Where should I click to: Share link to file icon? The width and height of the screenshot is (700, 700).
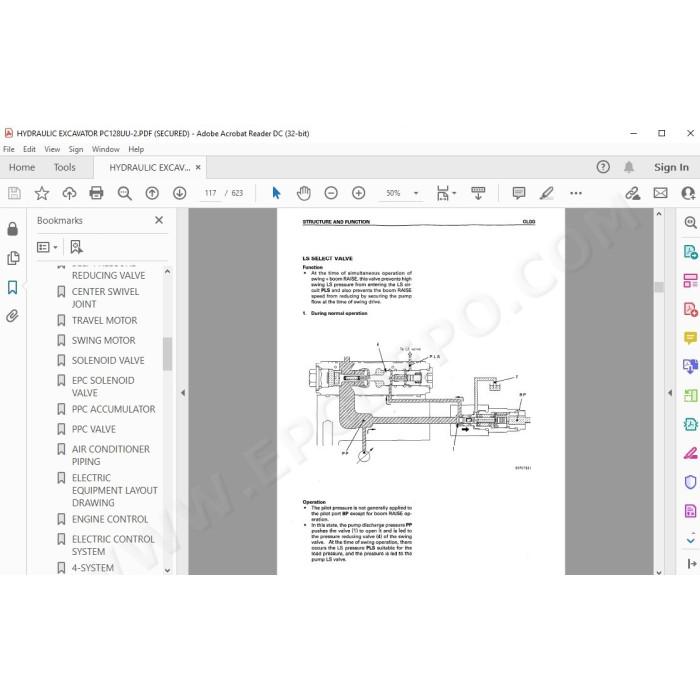632,193
